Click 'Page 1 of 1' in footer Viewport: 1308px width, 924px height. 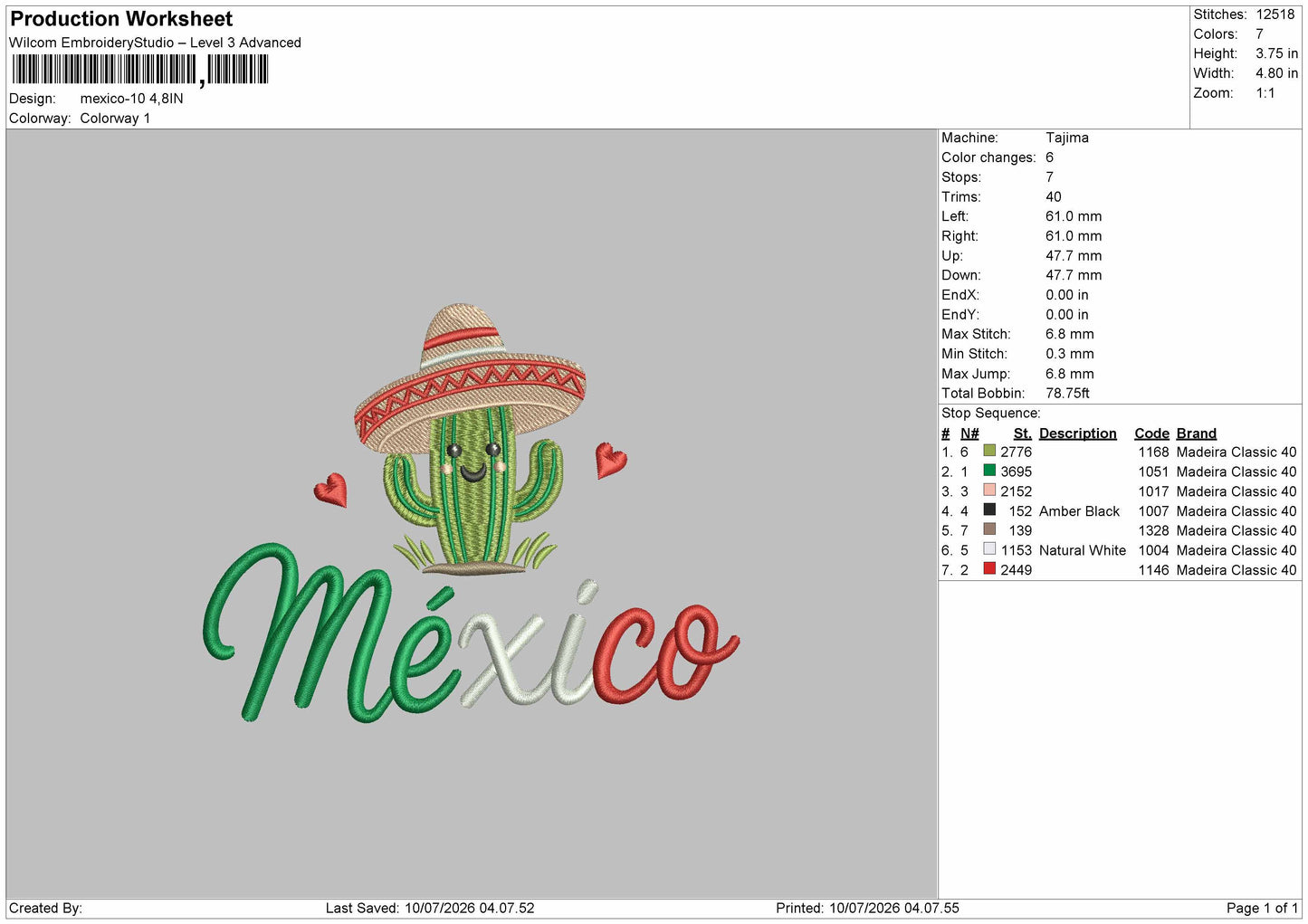tap(1262, 909)
